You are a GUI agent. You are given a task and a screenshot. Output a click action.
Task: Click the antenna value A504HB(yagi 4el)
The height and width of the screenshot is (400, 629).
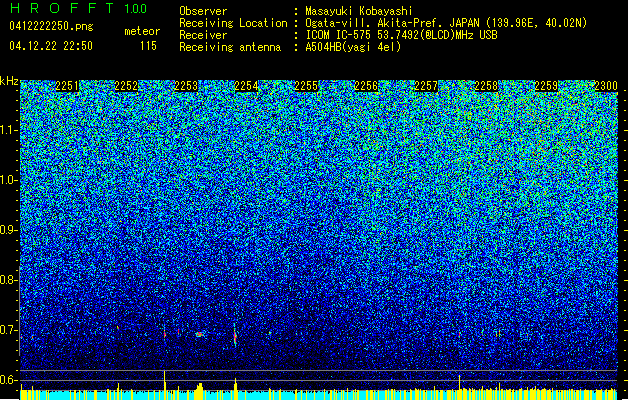353,47
